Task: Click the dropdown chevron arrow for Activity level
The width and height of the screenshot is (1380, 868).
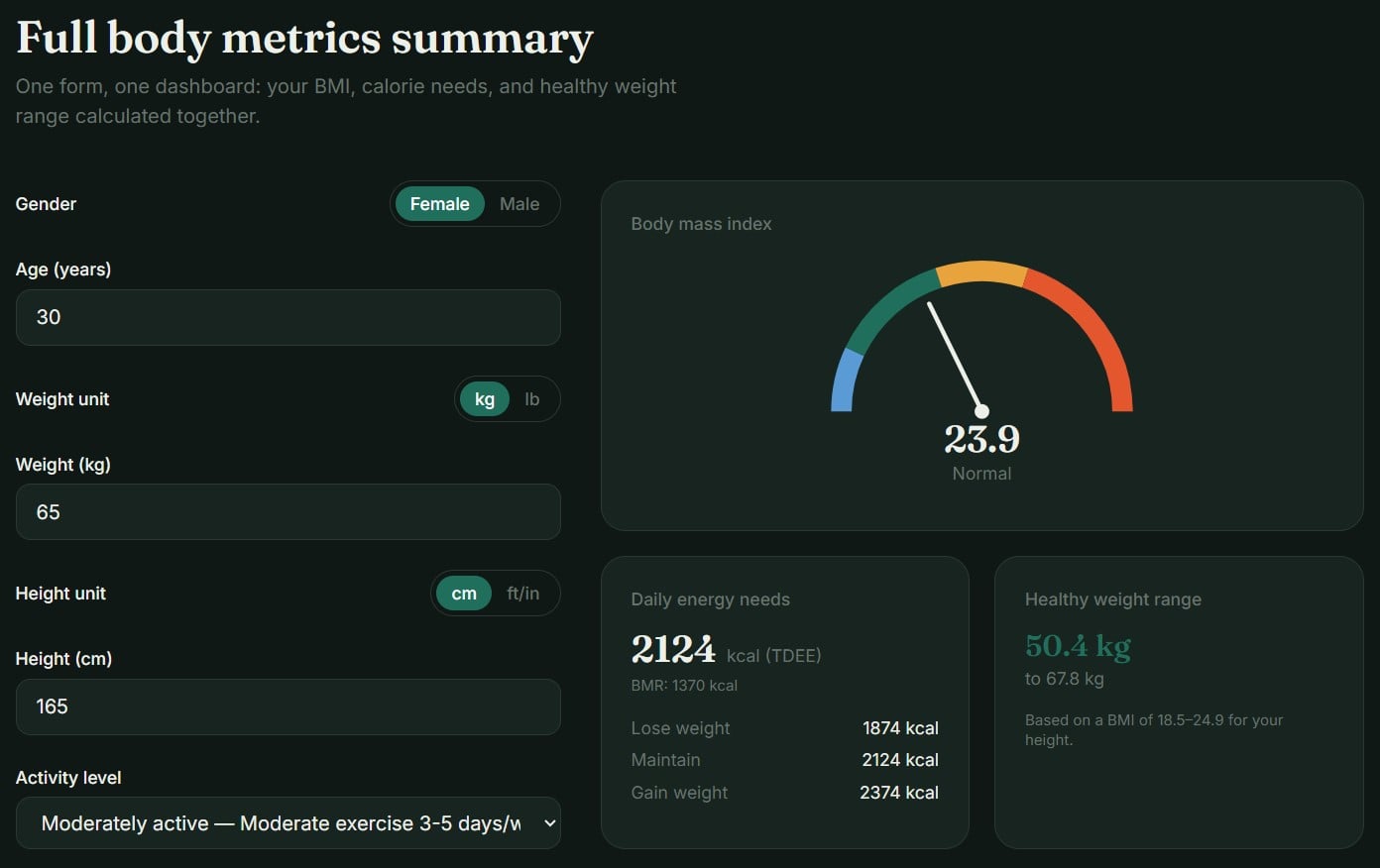Action: (550, 823)
